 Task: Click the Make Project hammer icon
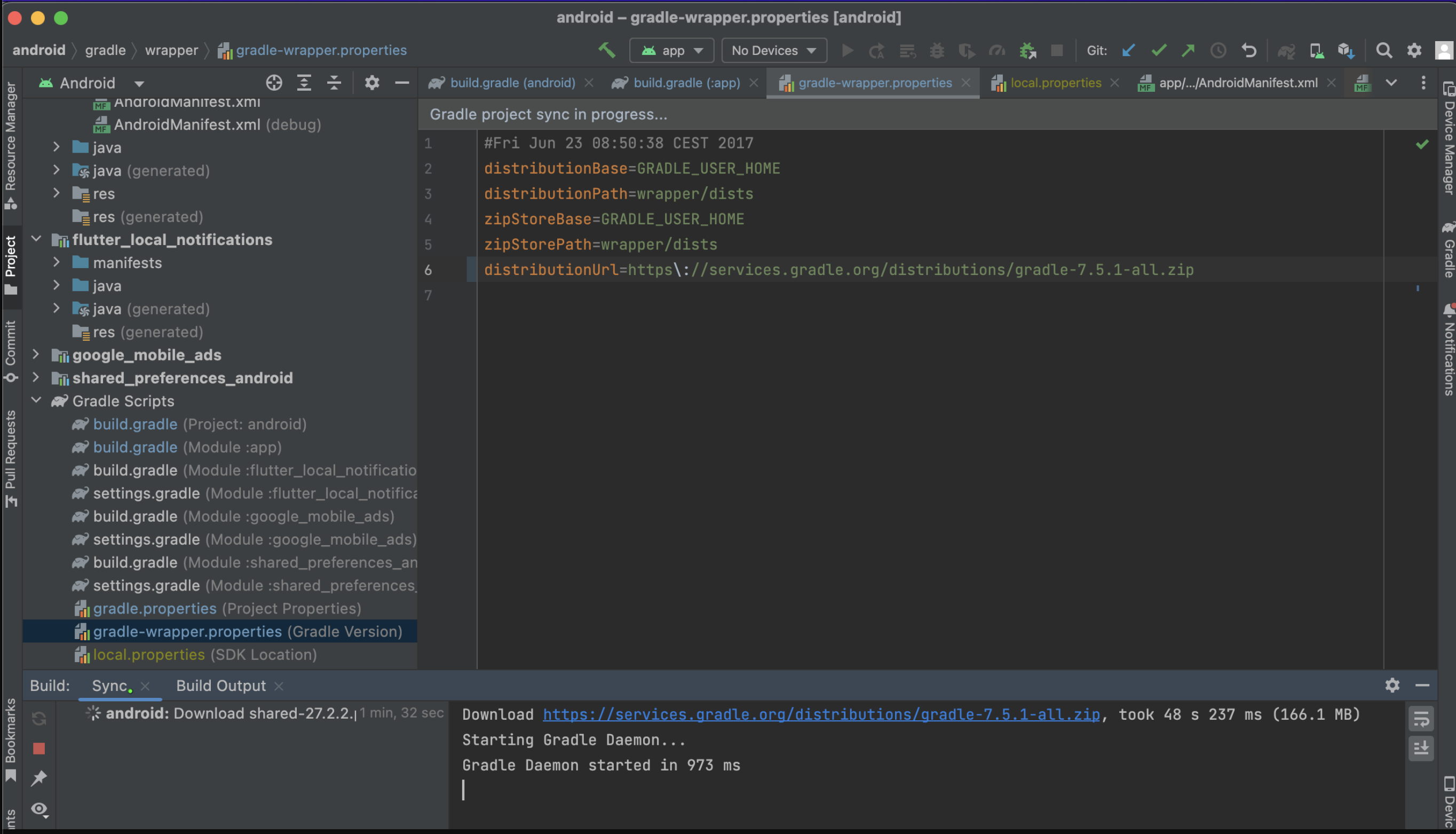click(607, 50)
